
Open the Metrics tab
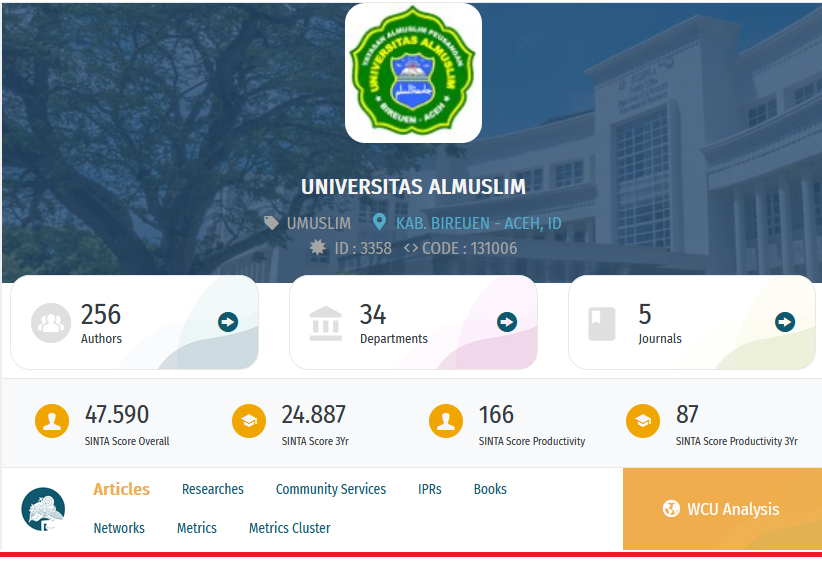coord(197,528)
